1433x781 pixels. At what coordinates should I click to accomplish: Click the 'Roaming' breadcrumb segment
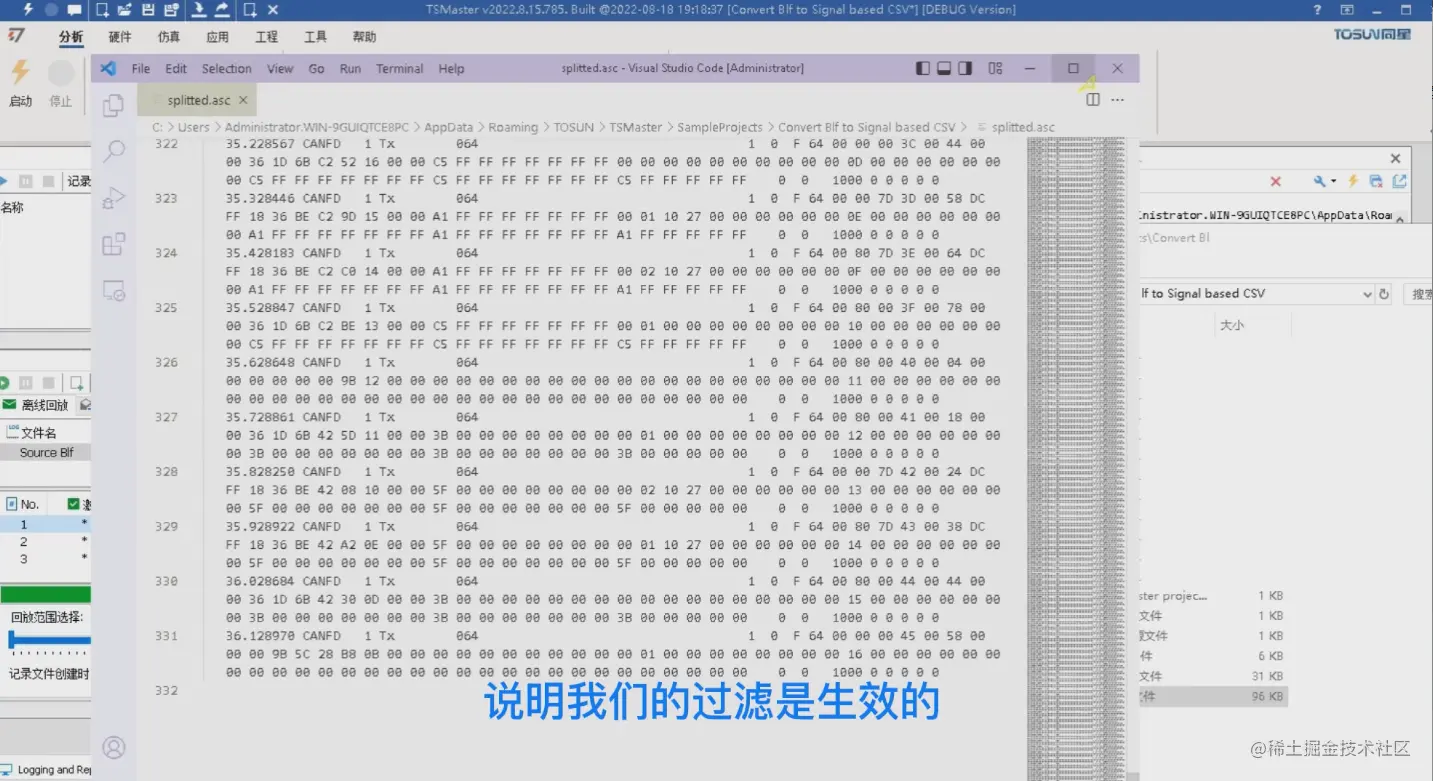coord(513,127)
